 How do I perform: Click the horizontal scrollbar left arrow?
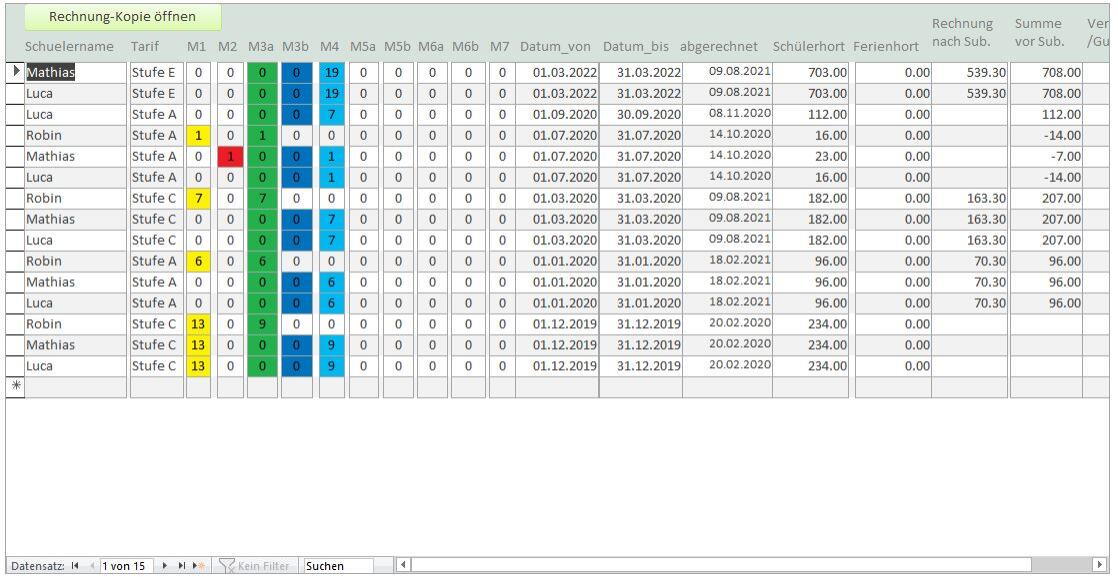pyautogui.click(x=404, y=565)
